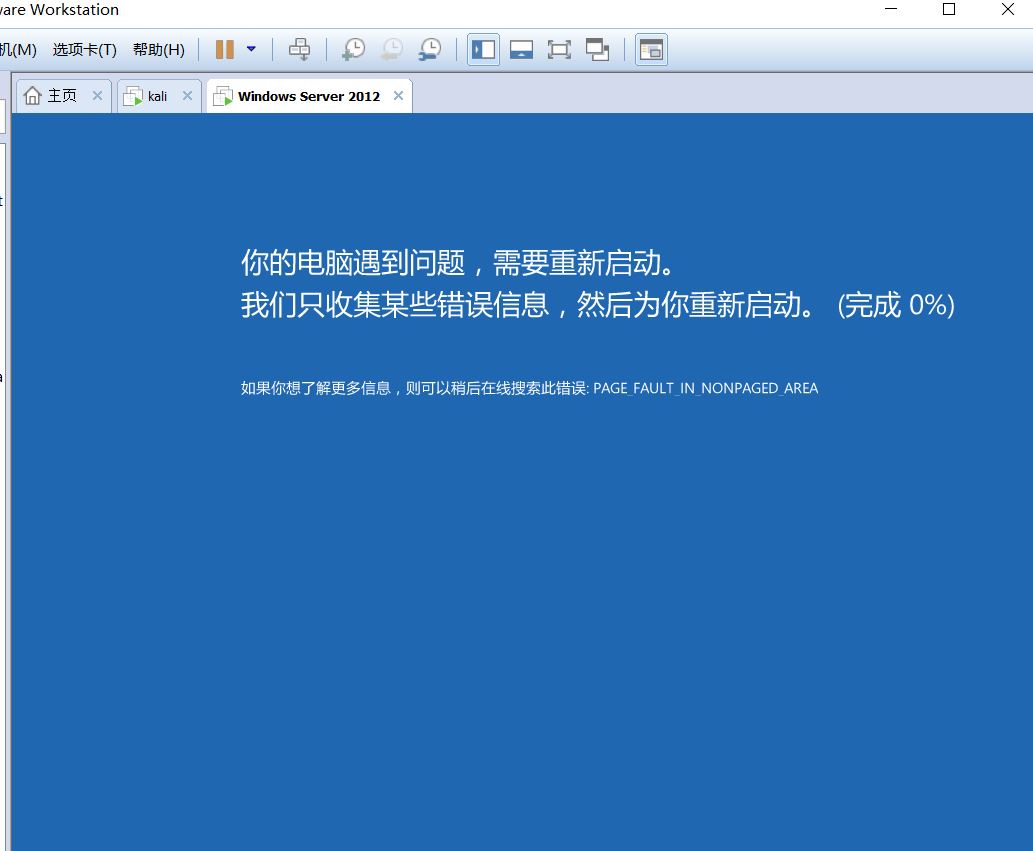The height and width of the screenshot is (851, 1033).
Task: Close the Windows Server 2012 tab
Action: 399,96
